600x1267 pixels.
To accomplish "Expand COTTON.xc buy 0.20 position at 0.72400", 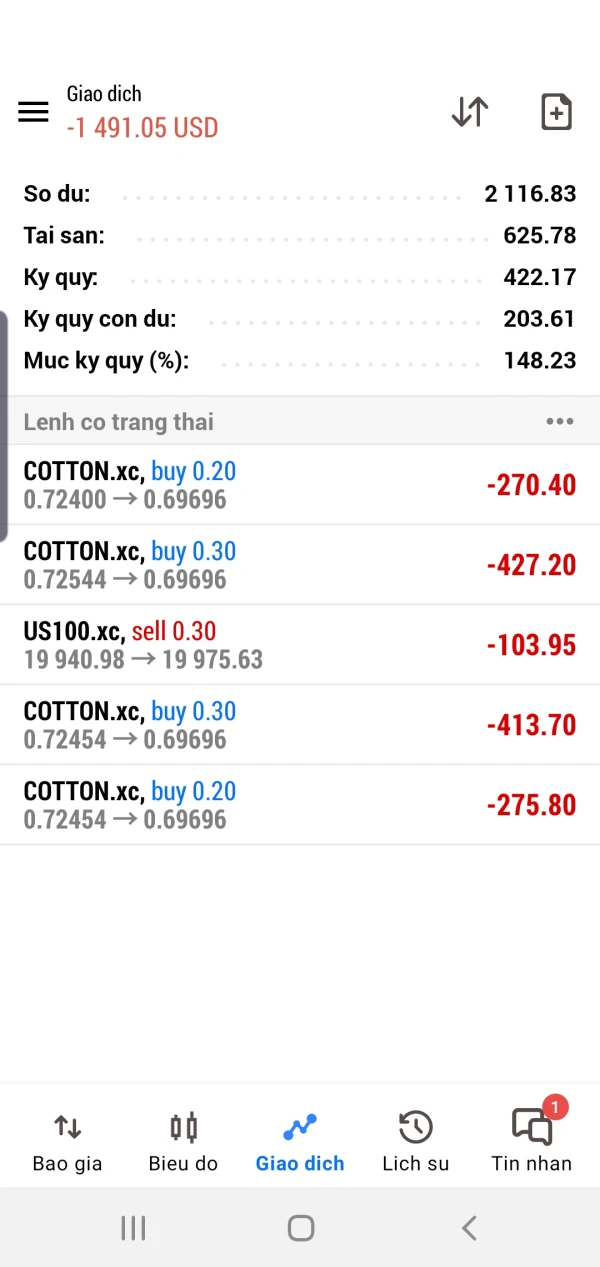I will pos(300,485).
